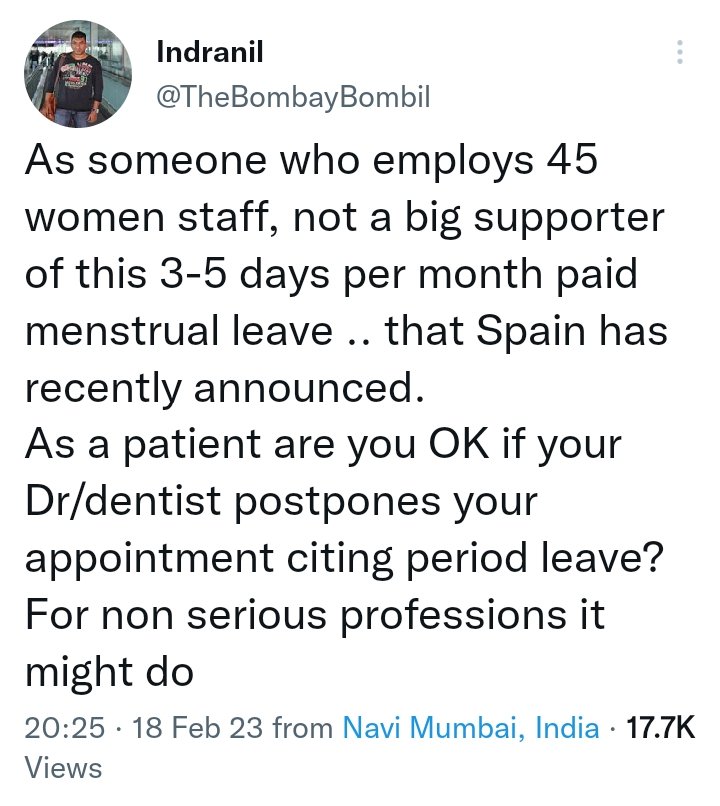
Task: Click the line about 3-5 days per month
Action: click(331, 274)
